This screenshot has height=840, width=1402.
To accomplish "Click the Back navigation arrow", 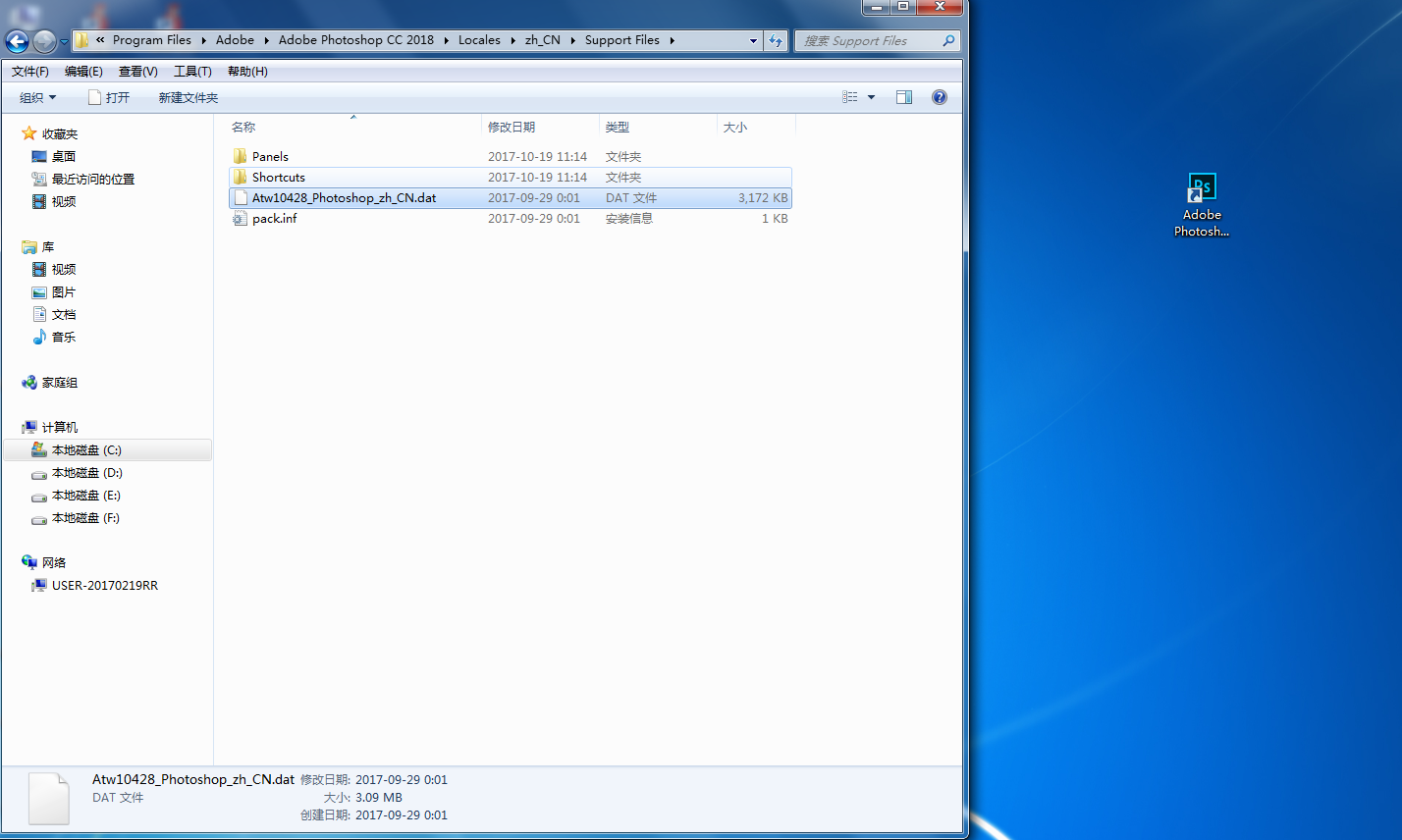I will coord(17,41).
